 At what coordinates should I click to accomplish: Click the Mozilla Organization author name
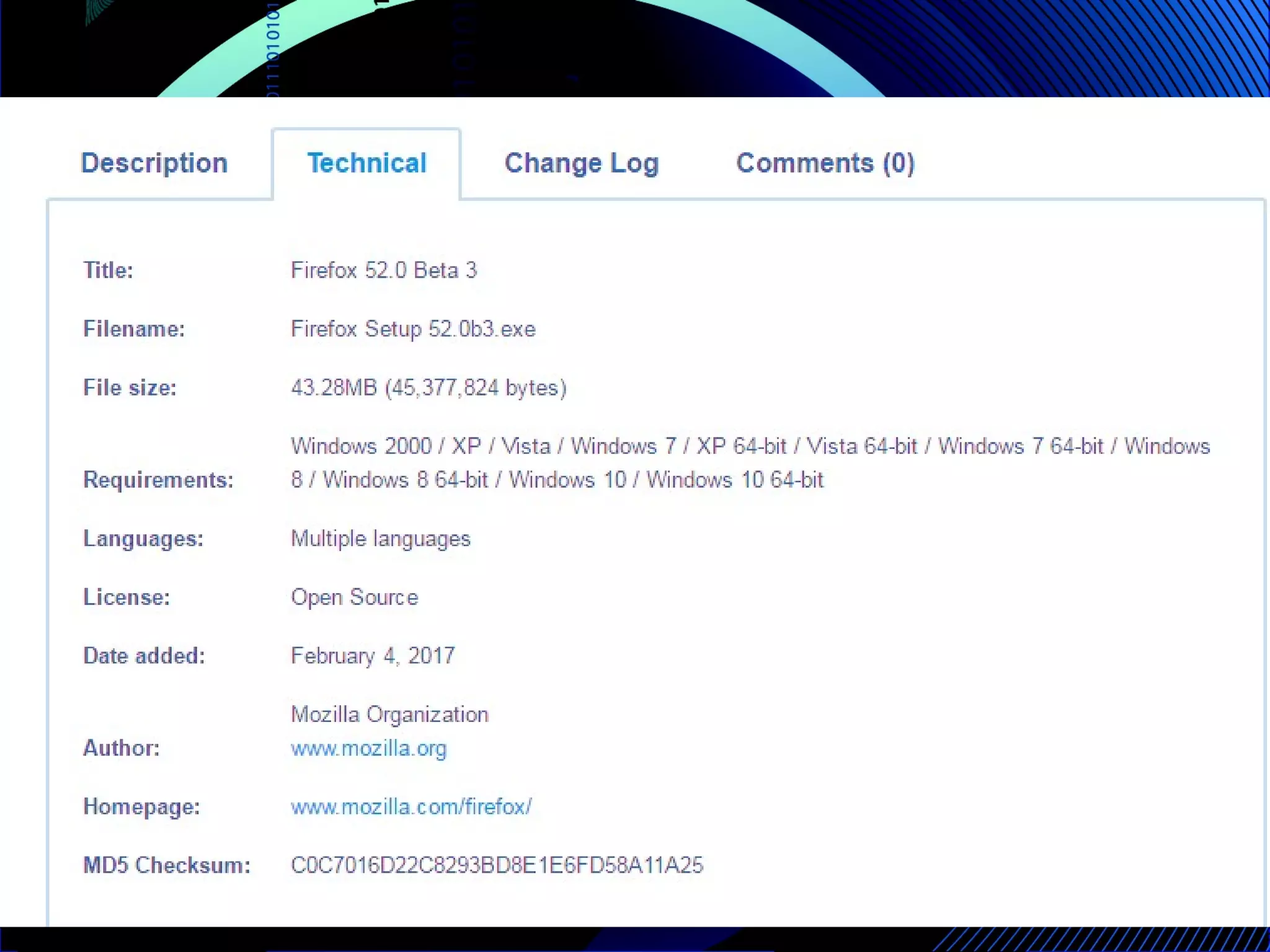click(x=389, y=715)
